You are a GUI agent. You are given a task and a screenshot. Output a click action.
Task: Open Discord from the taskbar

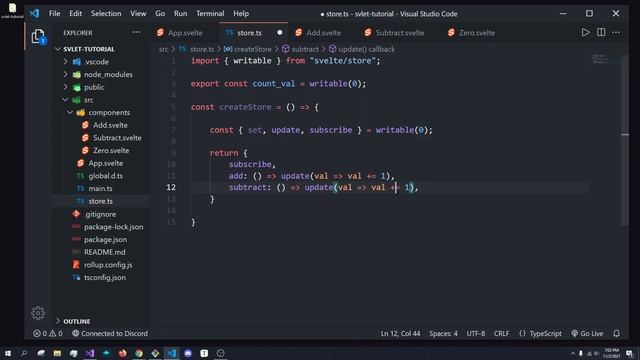pos(188,353)
